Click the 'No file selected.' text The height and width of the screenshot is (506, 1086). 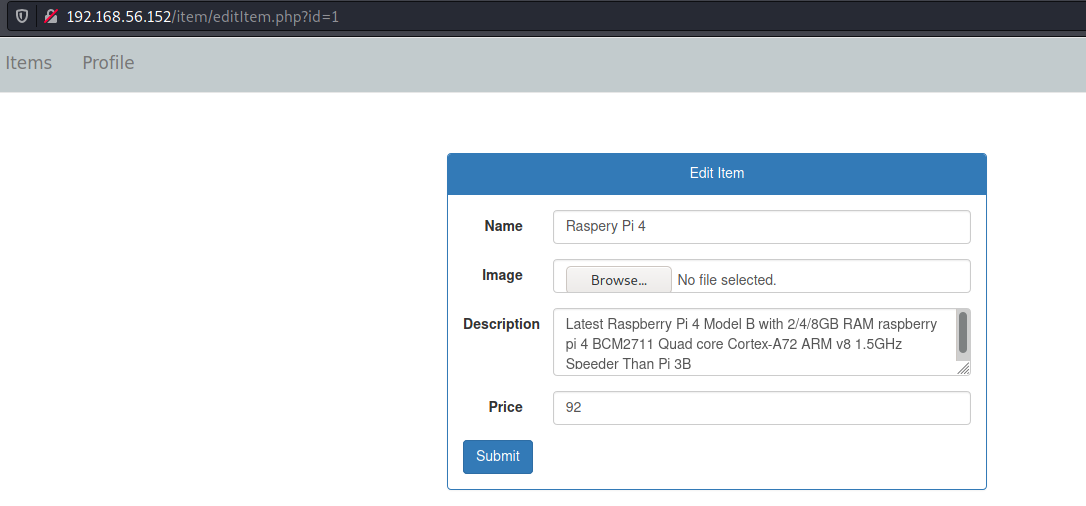coord(727,280)
